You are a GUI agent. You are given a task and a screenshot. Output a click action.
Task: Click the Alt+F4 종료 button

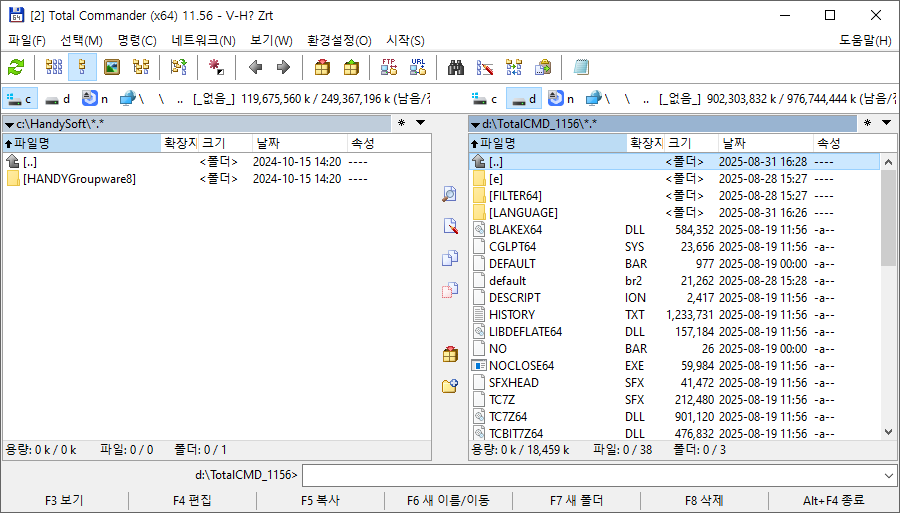tap(833, 500)
